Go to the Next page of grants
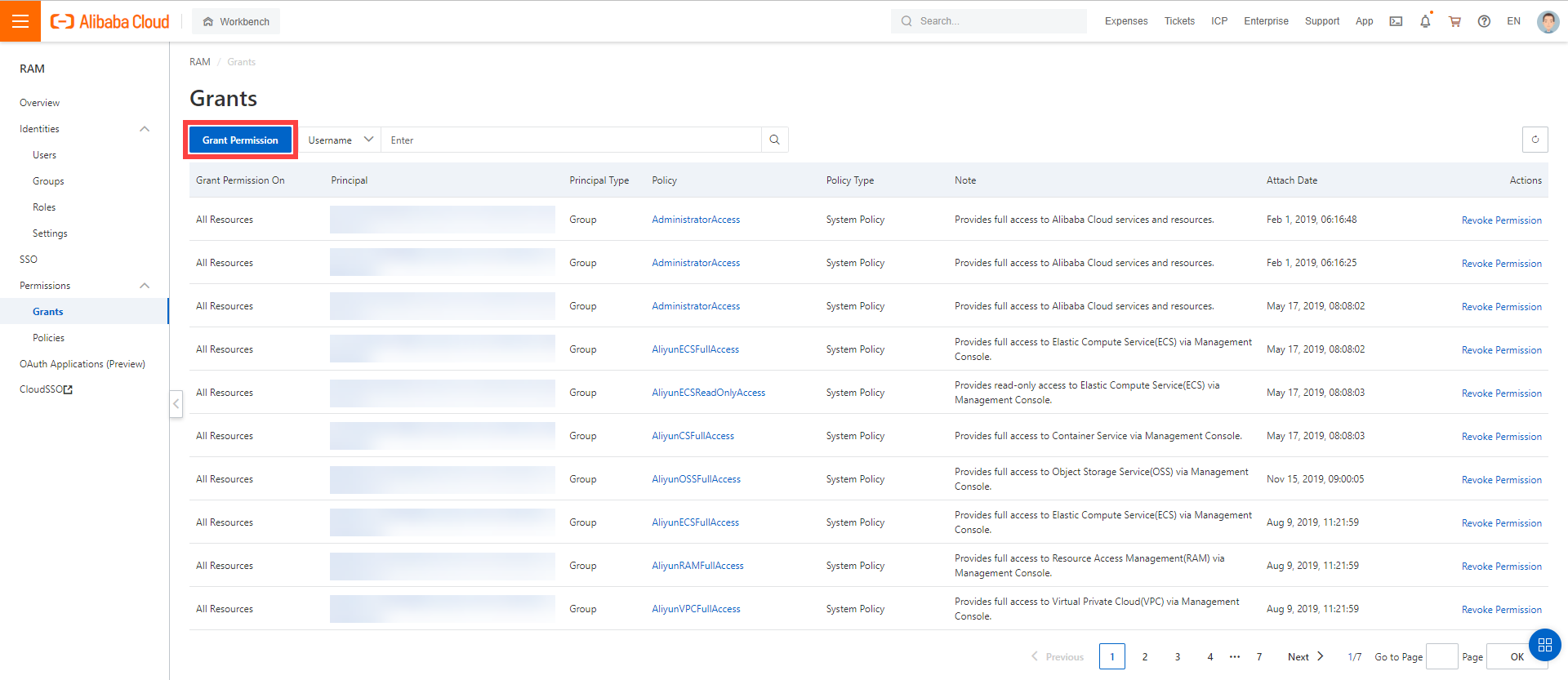 (x=1305, y=656)
